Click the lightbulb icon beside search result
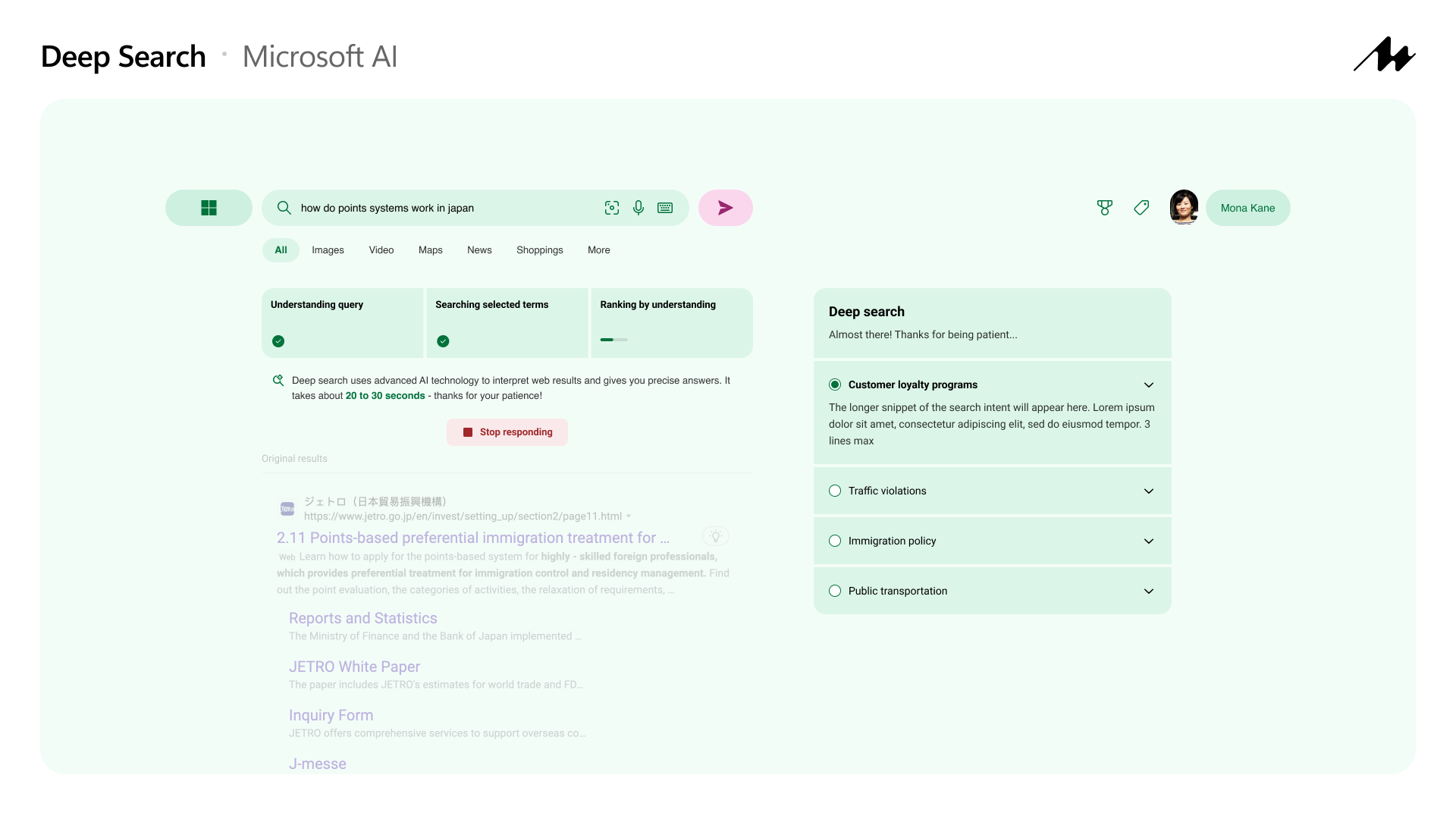The width and height of the screenshot is (1456, 819). tap(715, 537)
